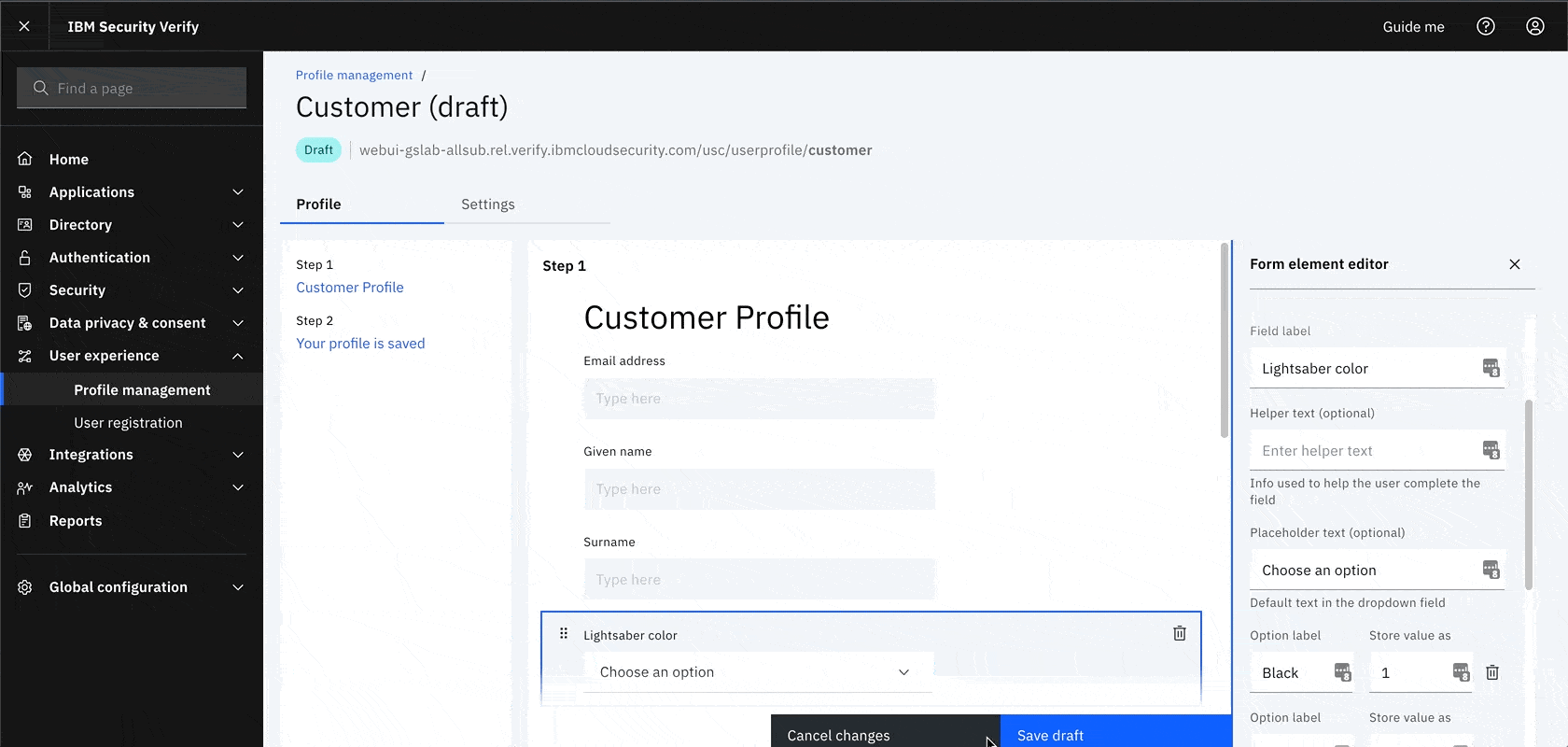Click the Email address input field
The image size is (1568, 747).
coord(759,398)
